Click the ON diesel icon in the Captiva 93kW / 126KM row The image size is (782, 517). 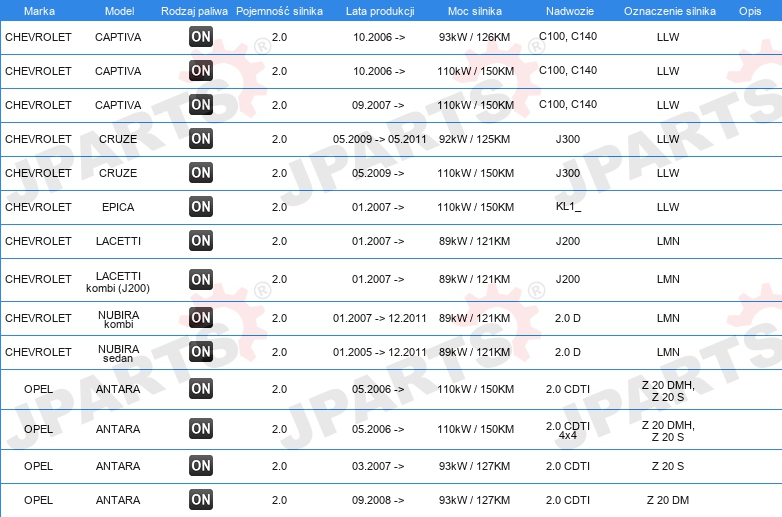pyautogui.click(x=201, y=36)
